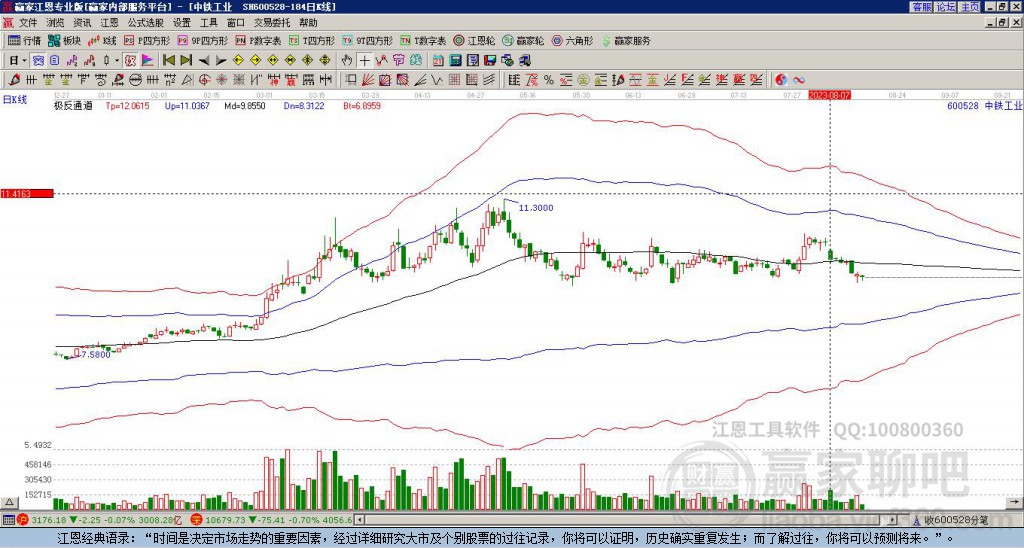Open the 行情 market quotes view

(24, 41)
